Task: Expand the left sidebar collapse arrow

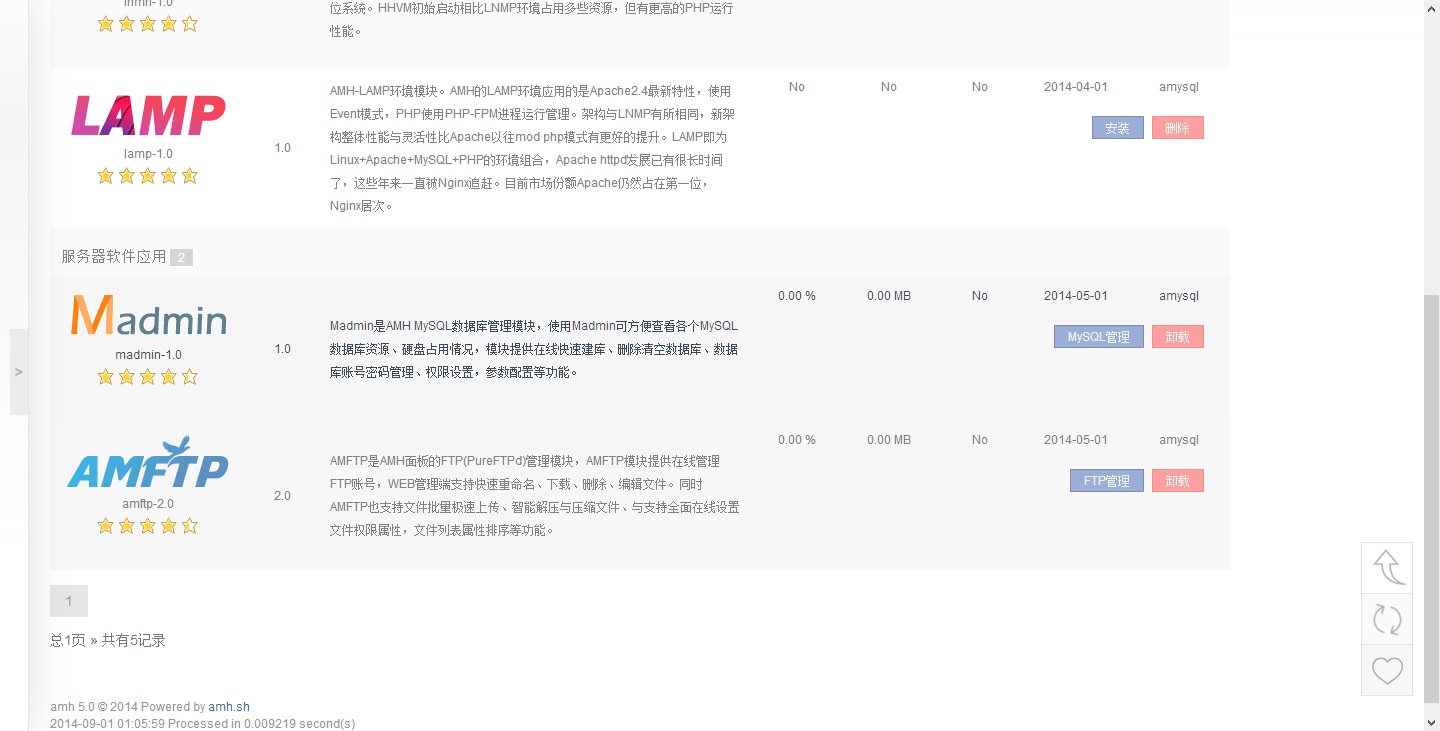Action: pyautogui.click(x=18, y=372)
